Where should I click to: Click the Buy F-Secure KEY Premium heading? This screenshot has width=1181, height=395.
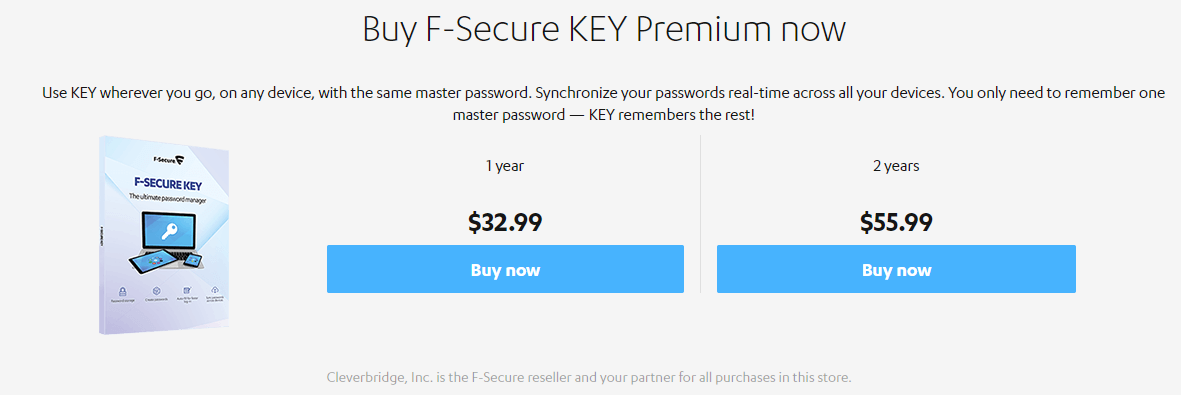[604, 29]
